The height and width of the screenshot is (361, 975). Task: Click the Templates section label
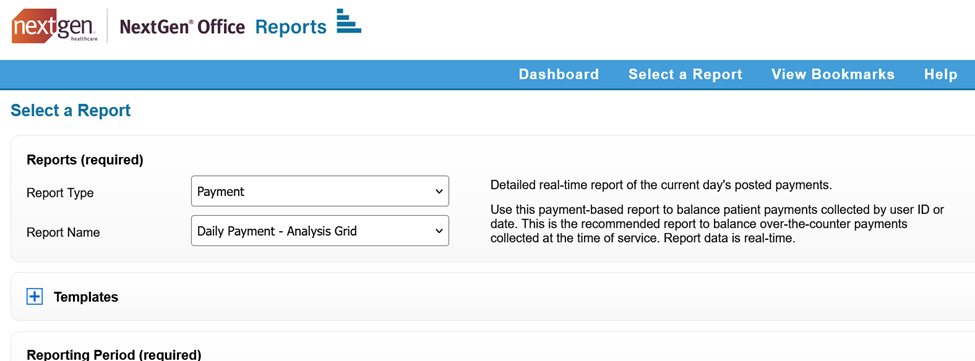pos(86,297)
